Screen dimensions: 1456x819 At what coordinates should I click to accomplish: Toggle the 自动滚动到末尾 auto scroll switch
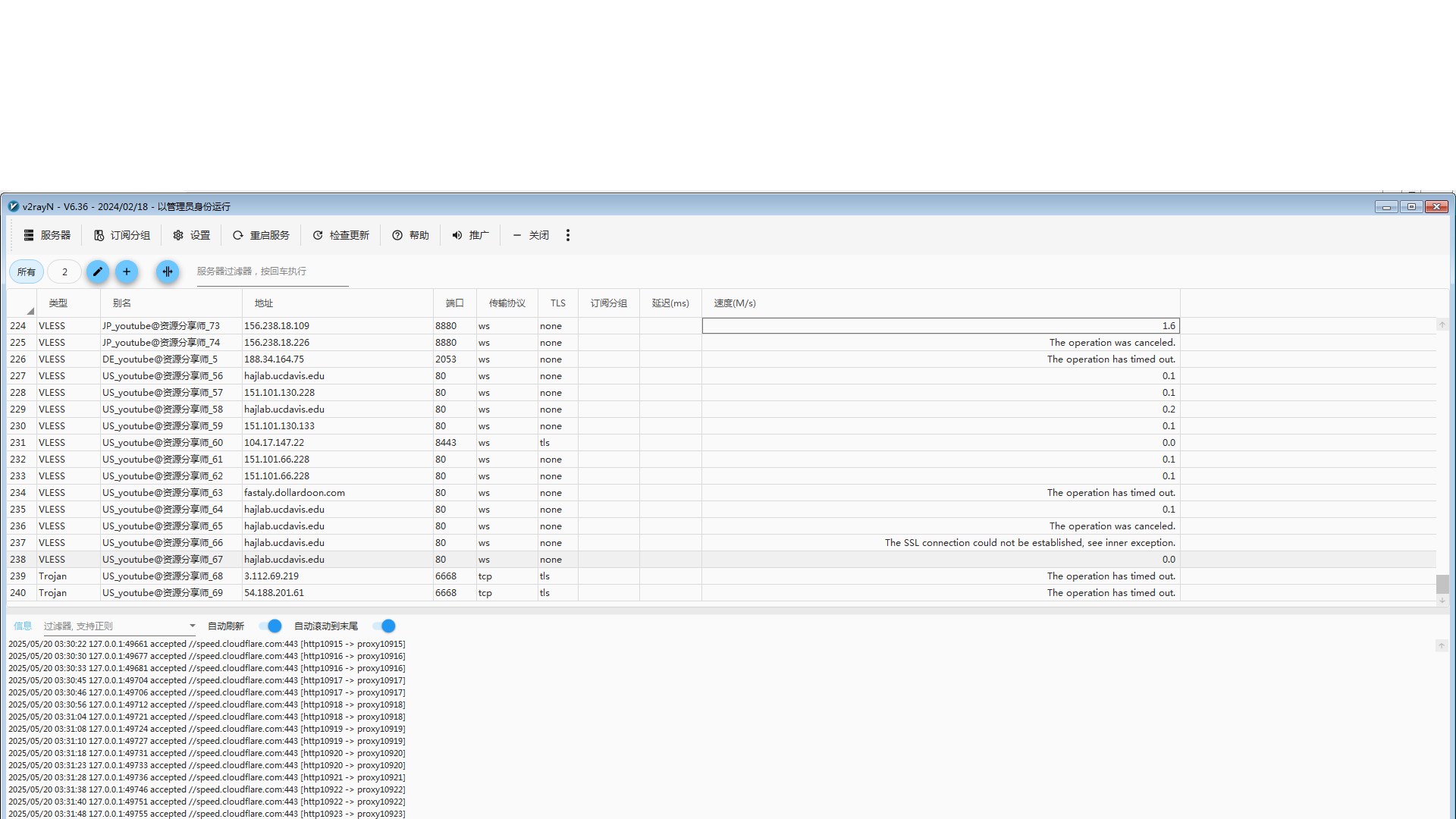point(384,626)
